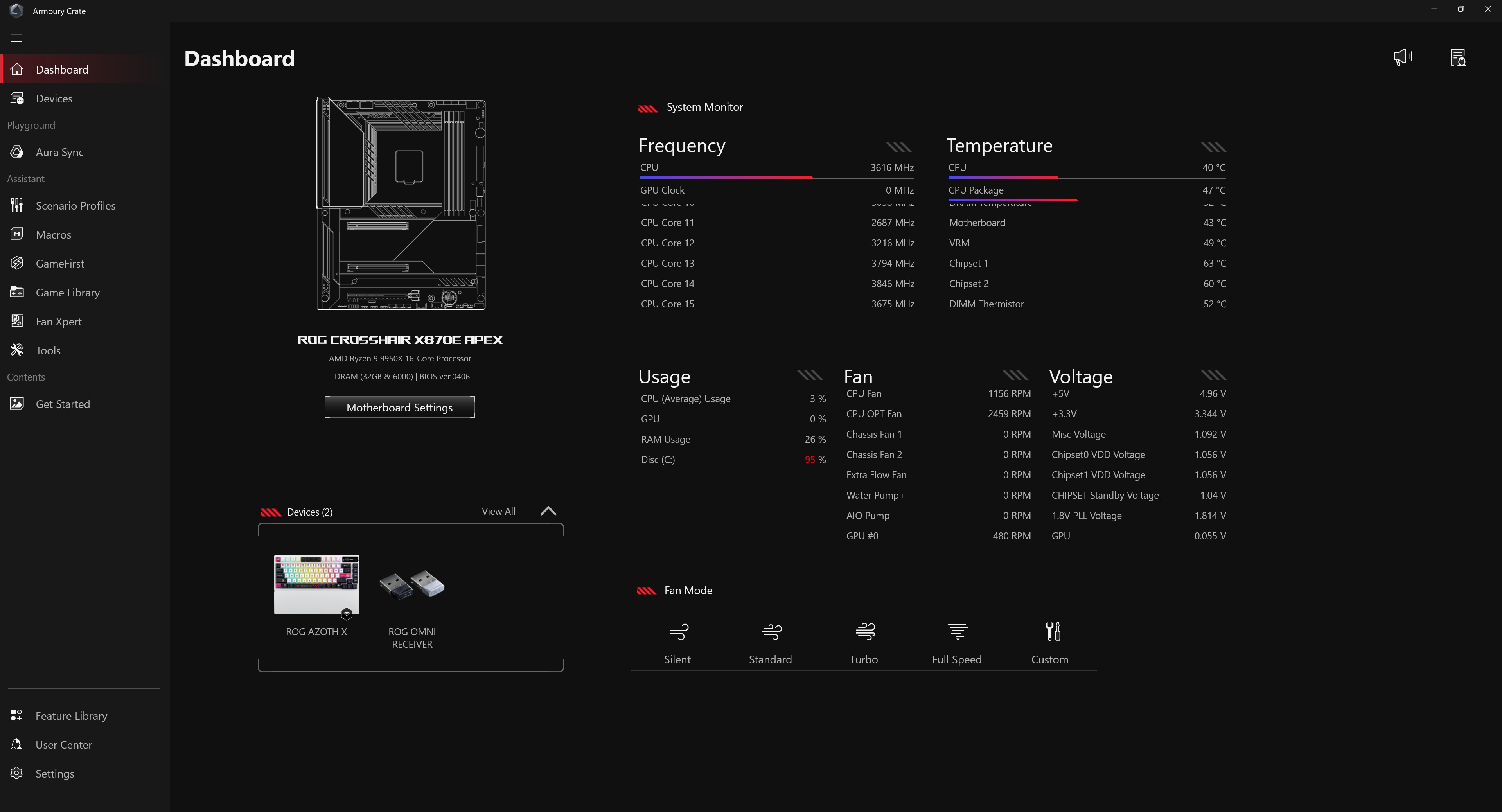This screenshot has height=812, width=1502.
Task: Click the Get Started picture icon
Action: click(x=17, y=403)
